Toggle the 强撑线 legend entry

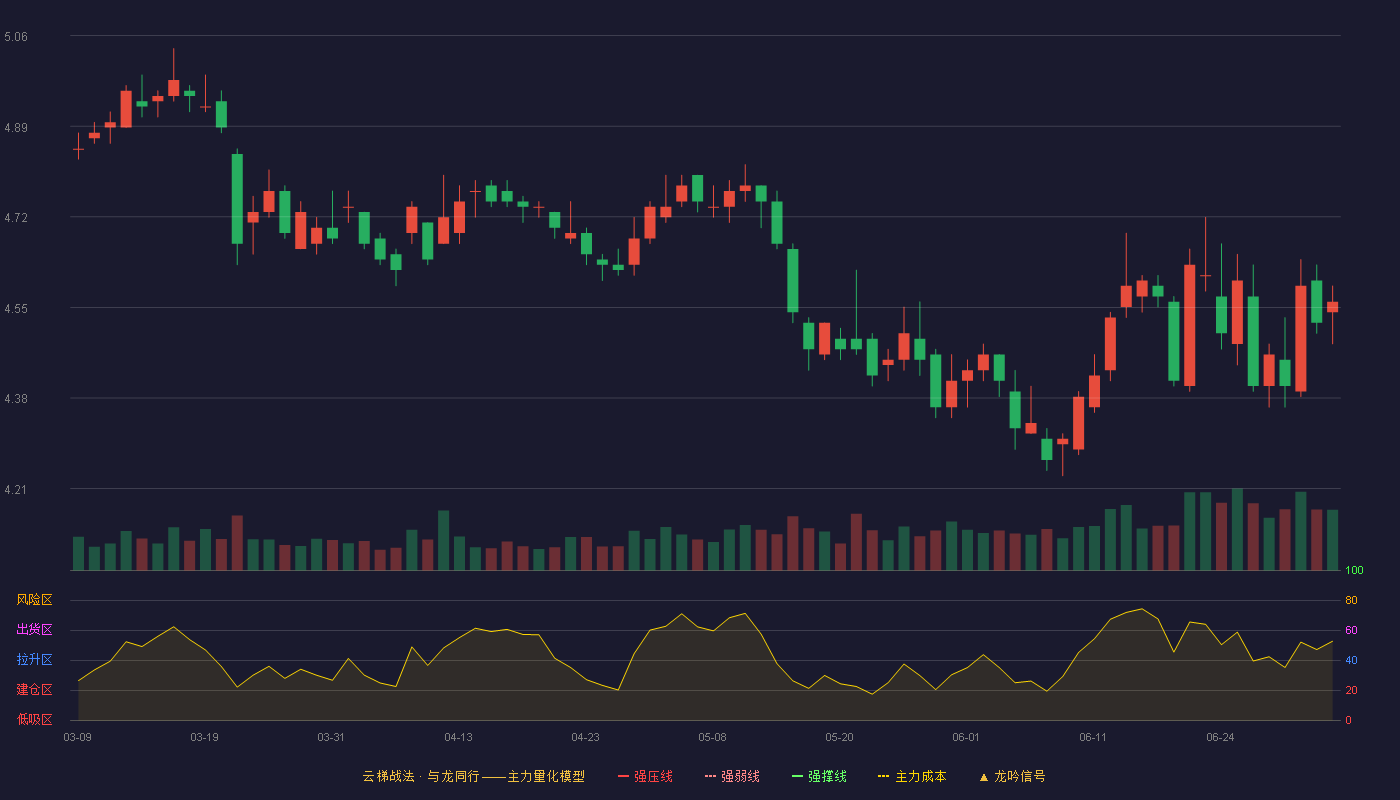819,776
